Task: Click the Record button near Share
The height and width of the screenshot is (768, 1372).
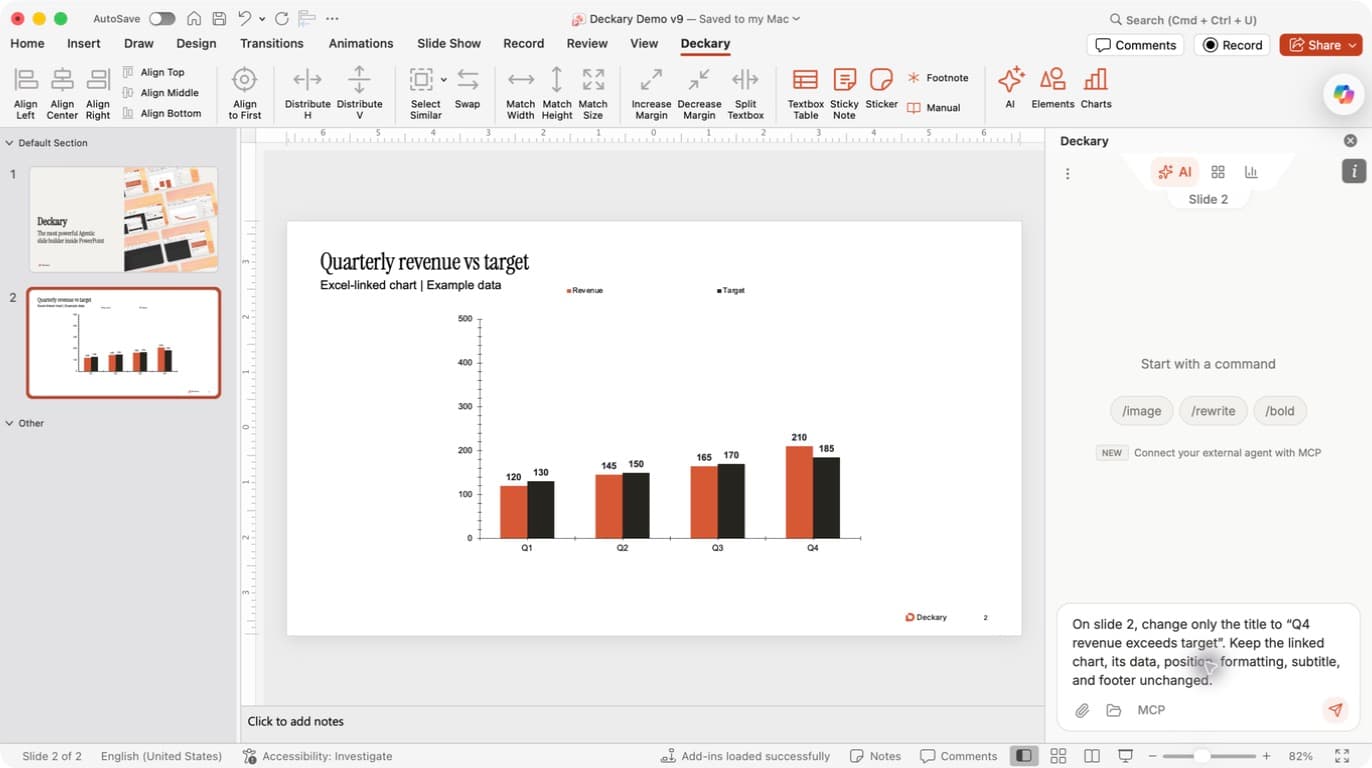Action: point(1233,45)
